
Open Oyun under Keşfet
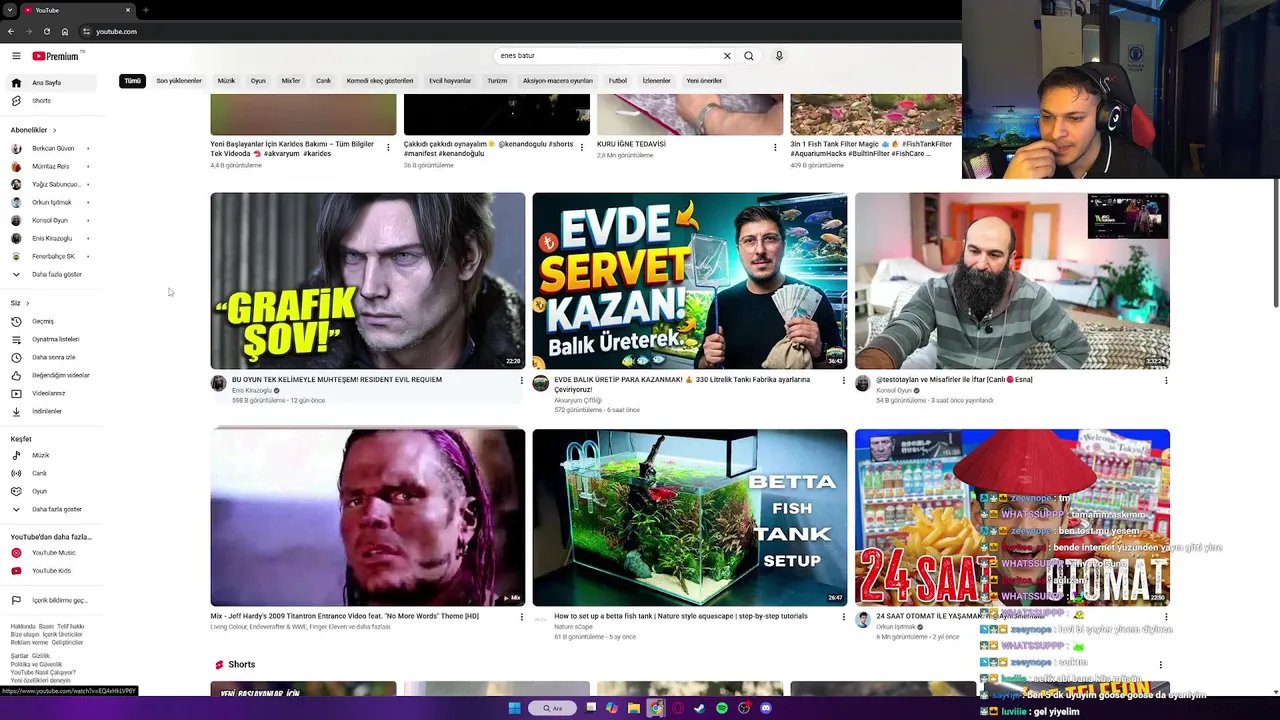pos(52,491)
